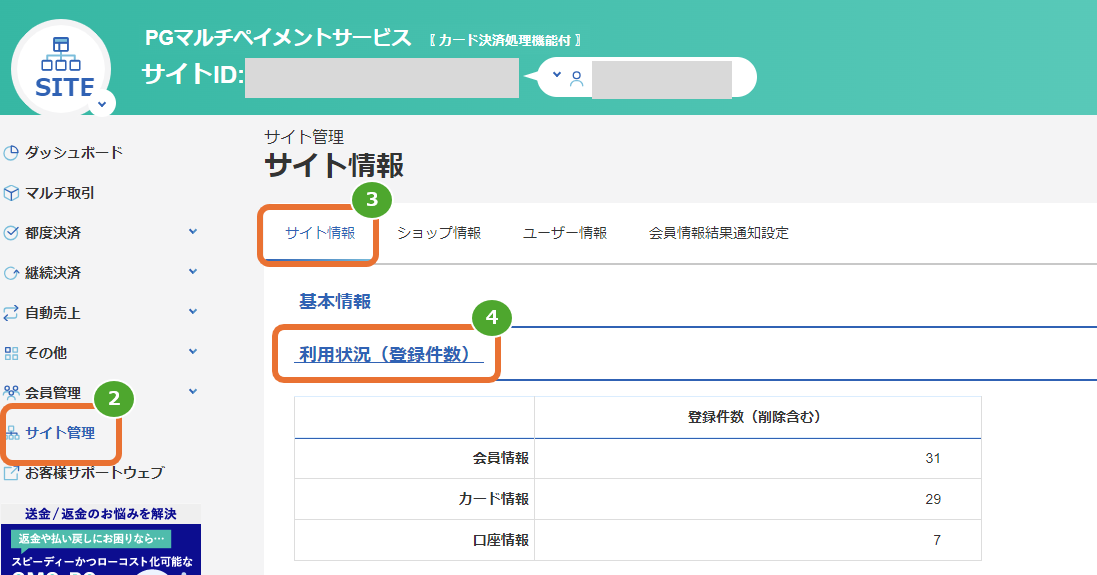This screenshot has height=575, width=1097.
Task: Switch to the サイト情報 tab
Action: tap(320, 233)
